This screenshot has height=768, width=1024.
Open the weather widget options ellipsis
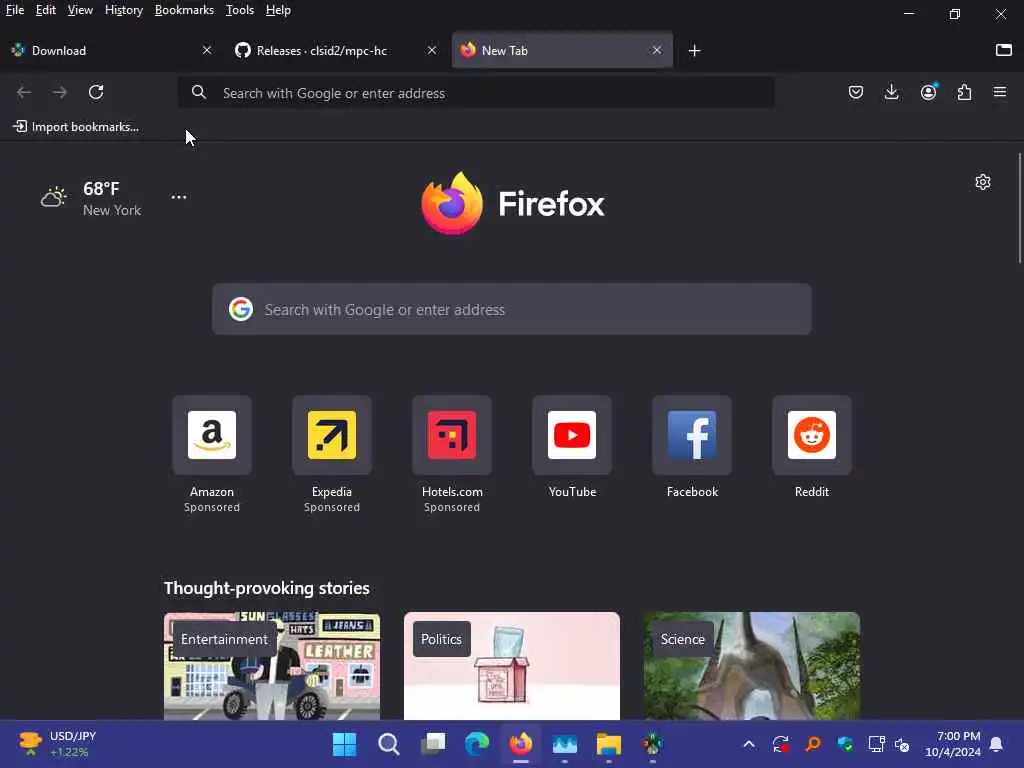point(179,197)
